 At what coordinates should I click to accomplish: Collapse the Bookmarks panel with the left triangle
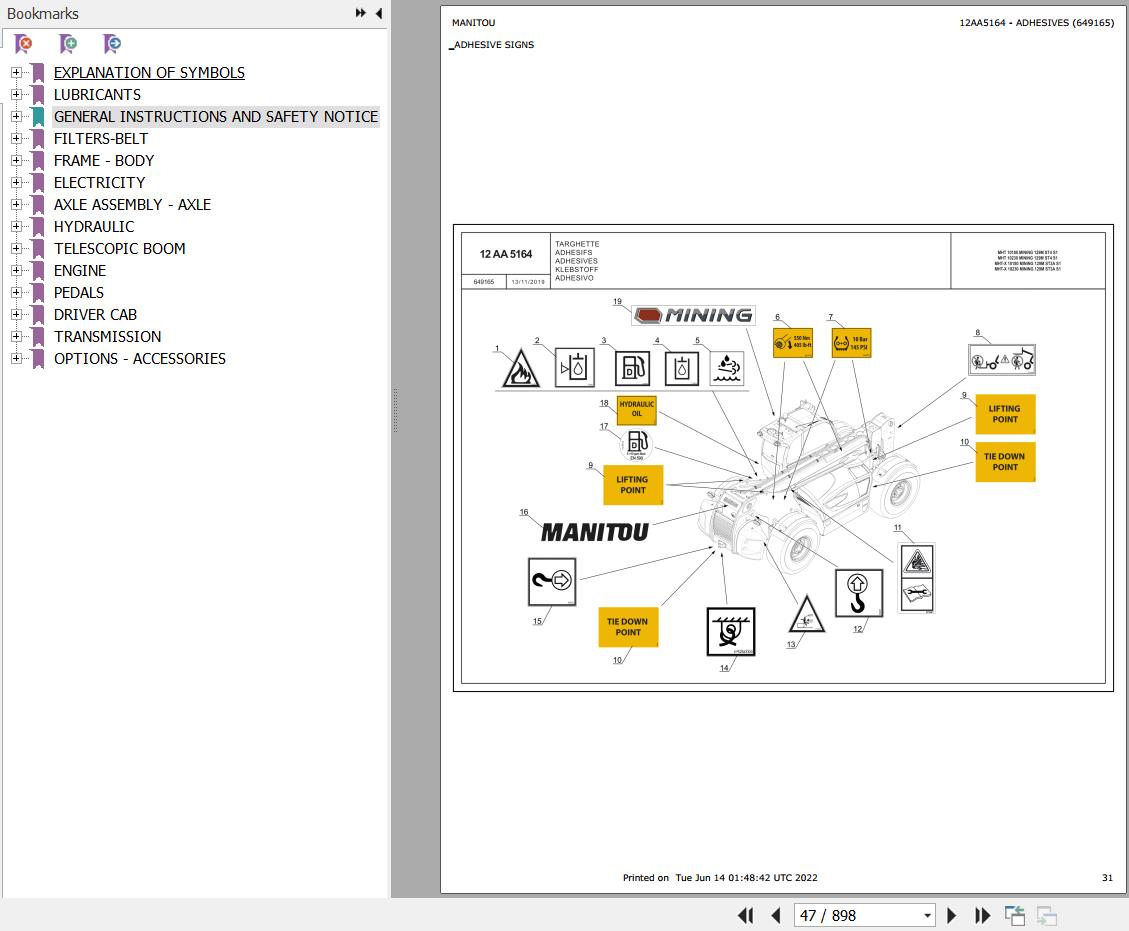coord(379,13)
